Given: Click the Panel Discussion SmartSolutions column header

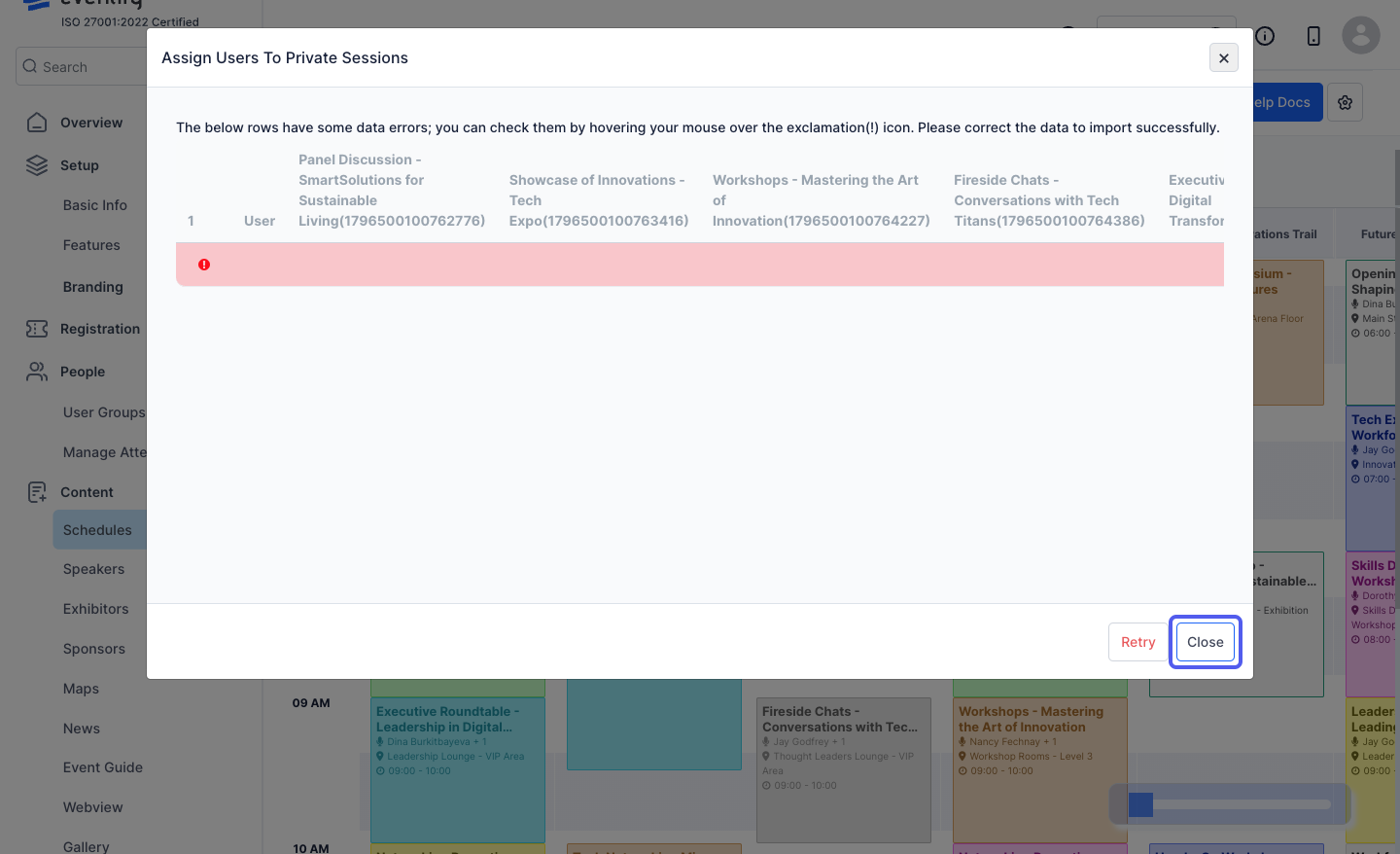Looking at the screenshot, I should point(392,191).
